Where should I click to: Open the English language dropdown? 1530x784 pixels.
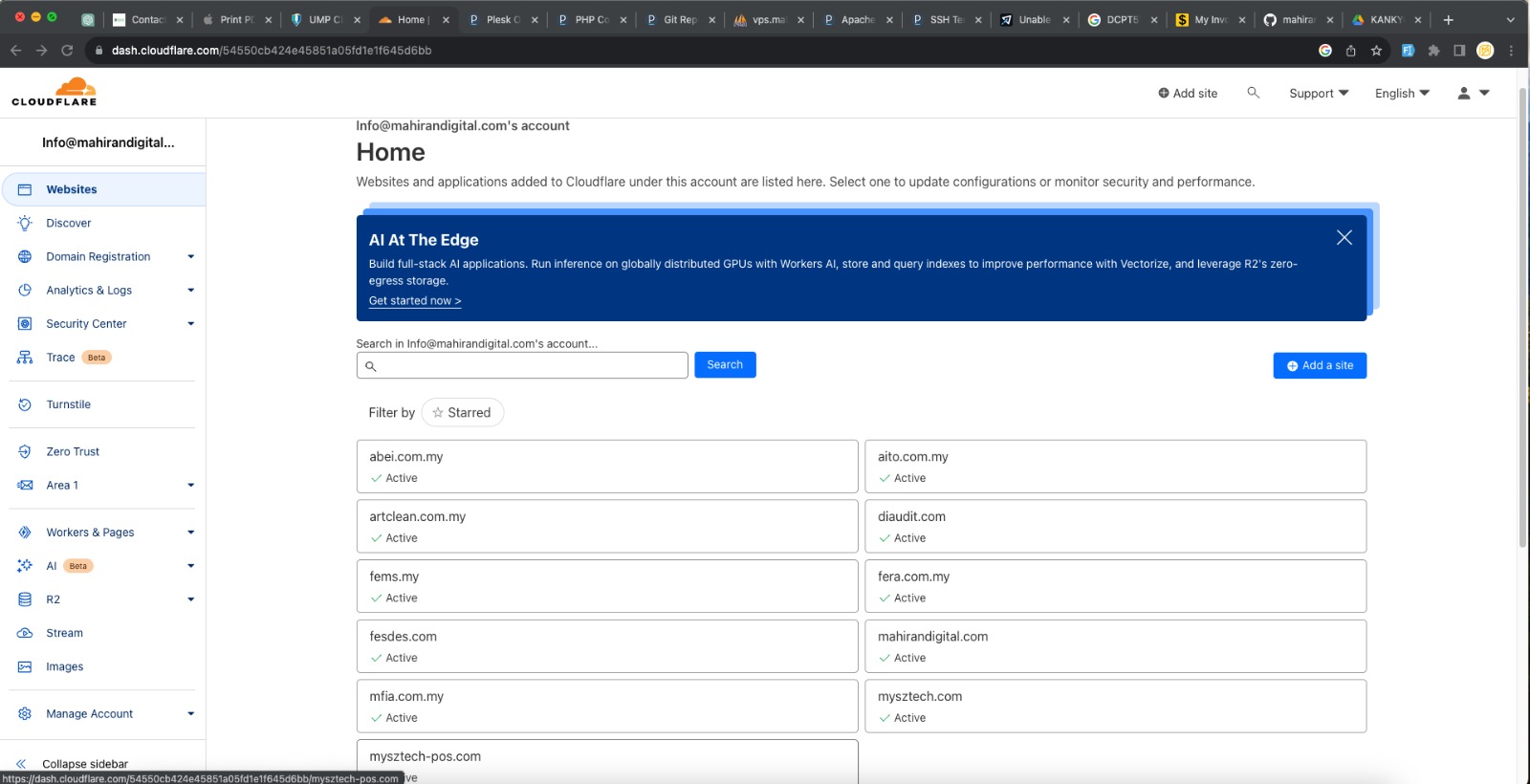[x=1402, y=93]
